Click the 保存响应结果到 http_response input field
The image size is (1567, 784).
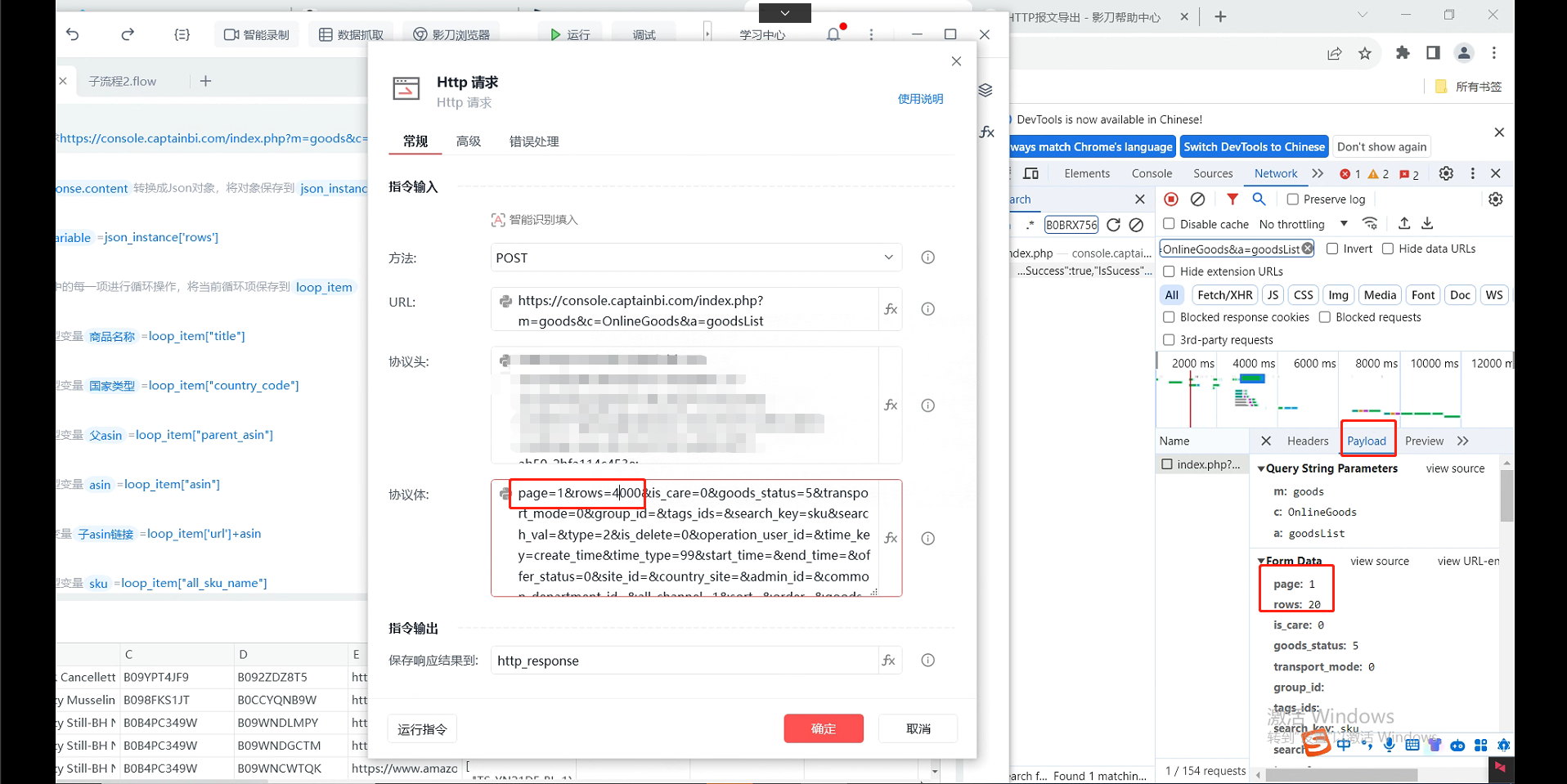pos(685,661)
